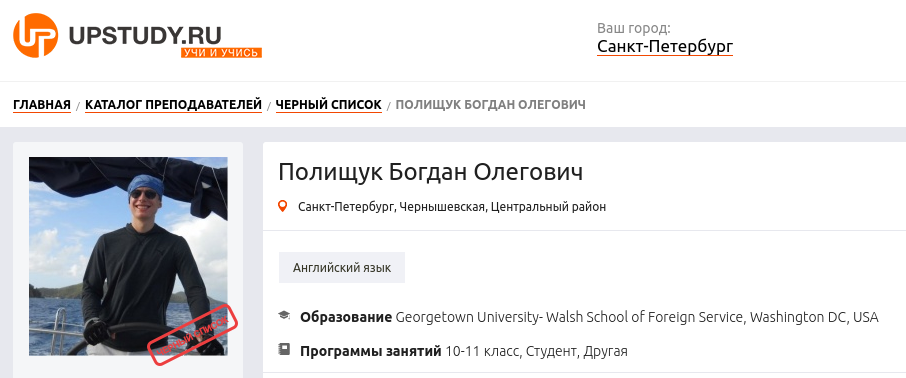This screenshot has width=906, height=378.
Task: Open the Санкт-Петербург city selector
Action: point(665,46)
